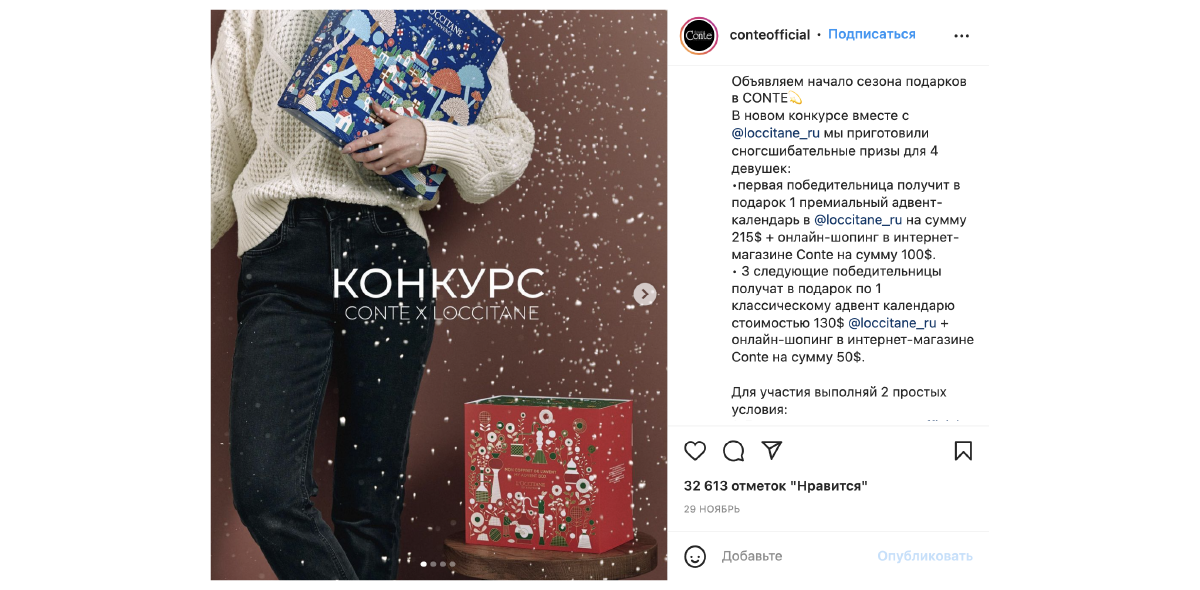Save post with the bookmark icon
Viewport: 1200px width, 590px height.
click(x=963, y=451)
